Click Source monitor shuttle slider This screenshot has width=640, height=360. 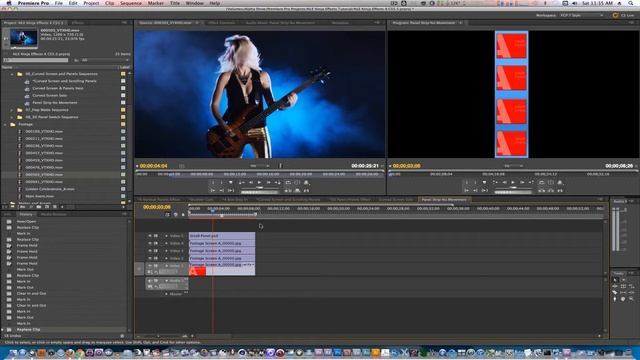tap(260, 188)
